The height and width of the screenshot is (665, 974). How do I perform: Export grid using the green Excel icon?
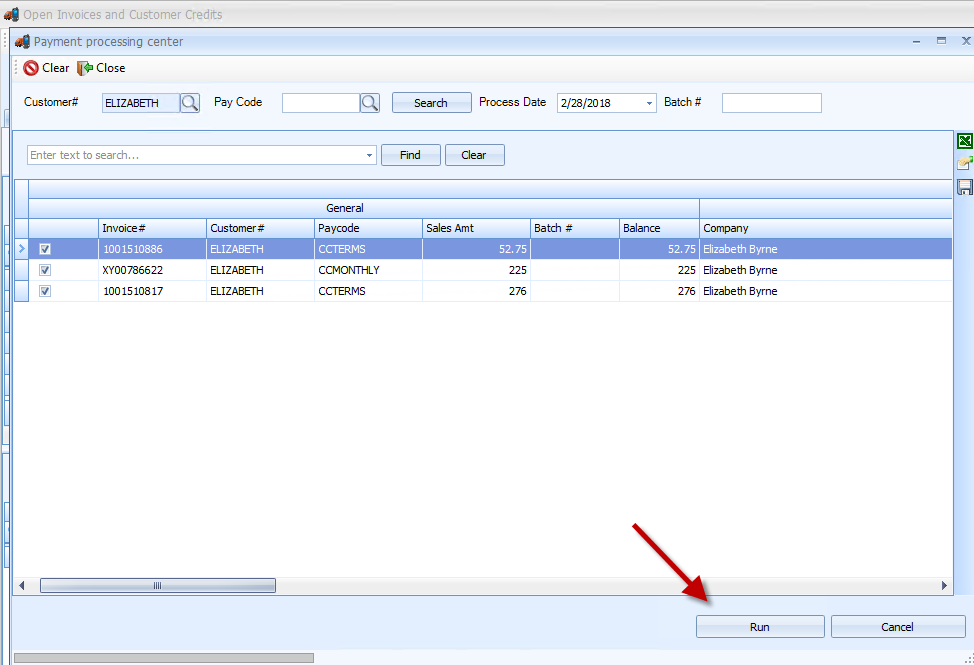coord(965,142)
